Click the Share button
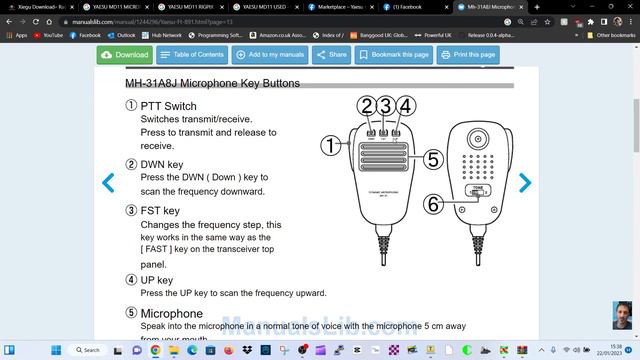The height and width of the screenshot is (360, 640). pos(331,55)
